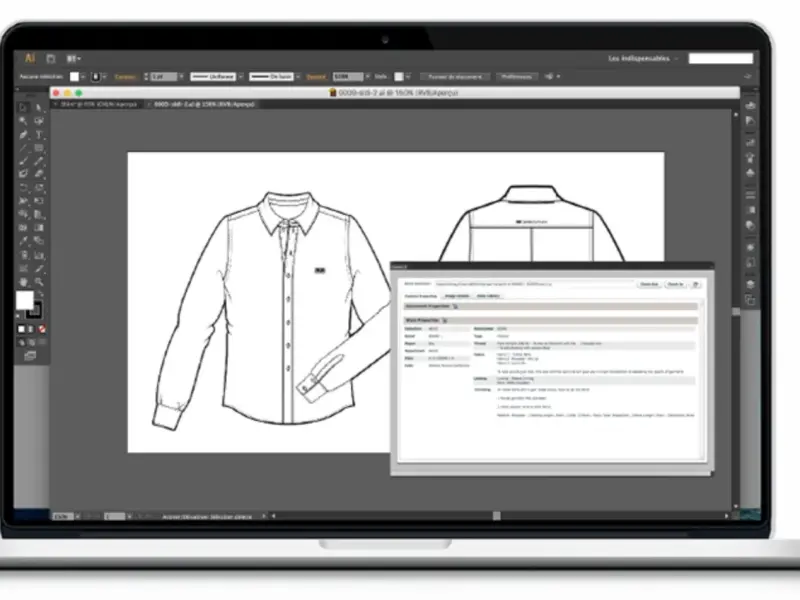The height and width of the screenshot is (600, 800).
Task: Select the Eraser tool
Action: pyautogui.click(x=39, y=174)
